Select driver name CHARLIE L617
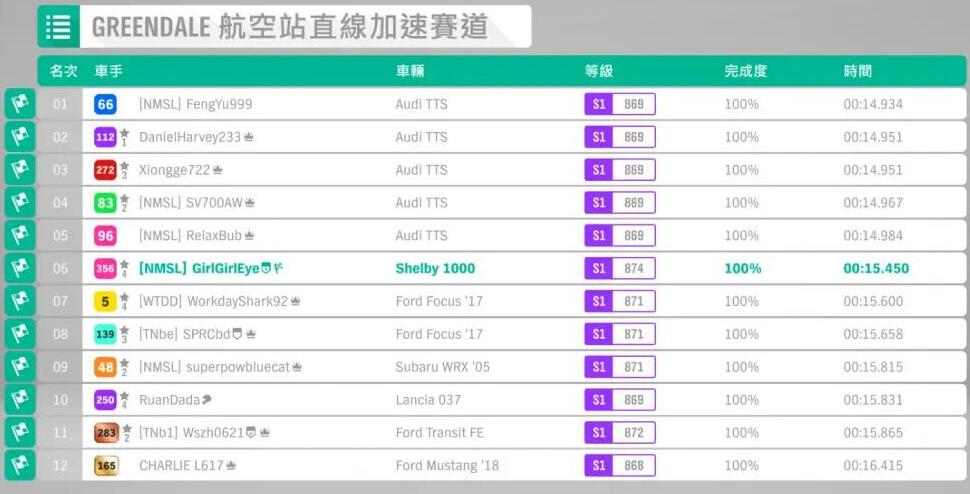The image size is (970, 494). point(181,466)
